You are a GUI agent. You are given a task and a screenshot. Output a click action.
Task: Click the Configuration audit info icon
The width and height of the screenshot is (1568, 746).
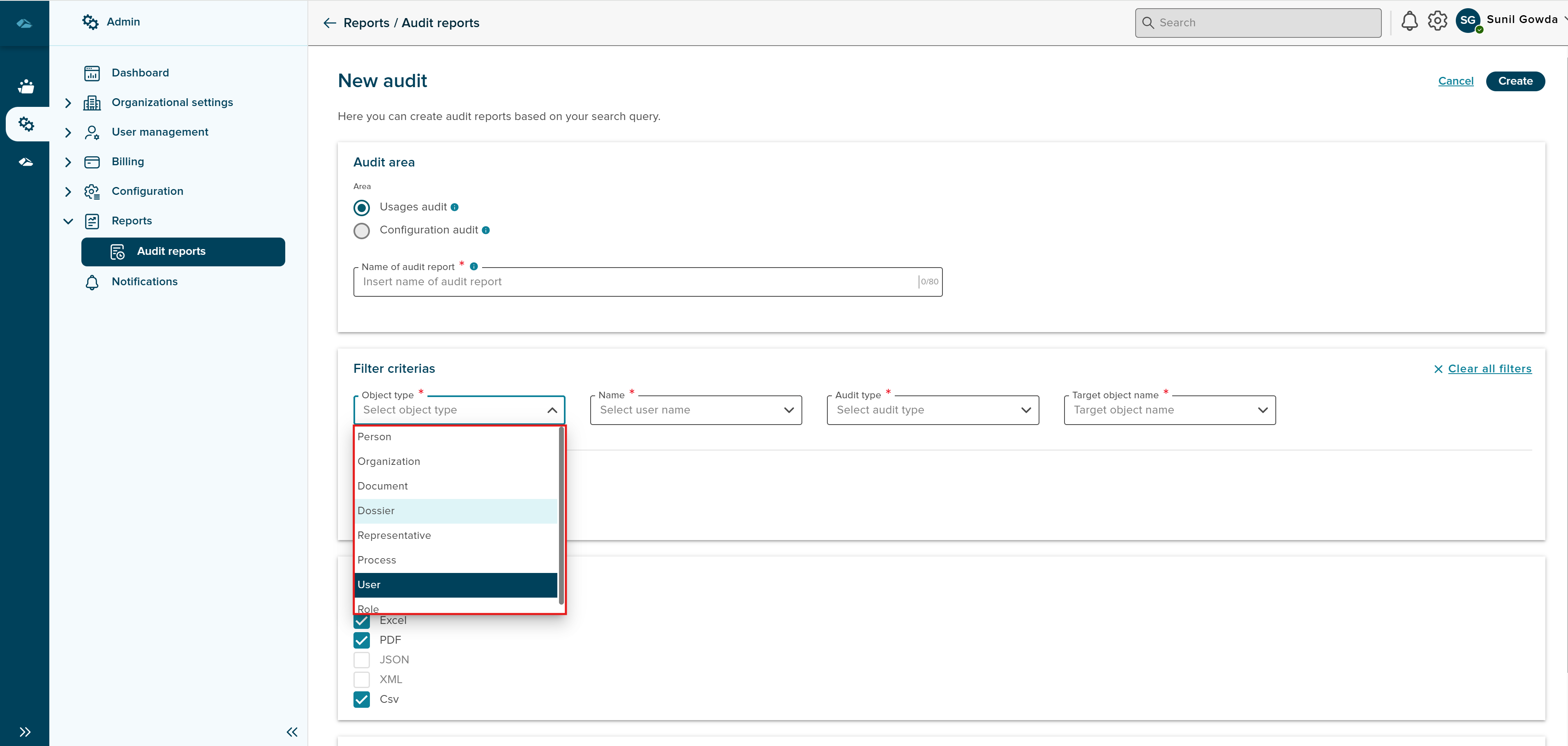(x=486, y=231)
